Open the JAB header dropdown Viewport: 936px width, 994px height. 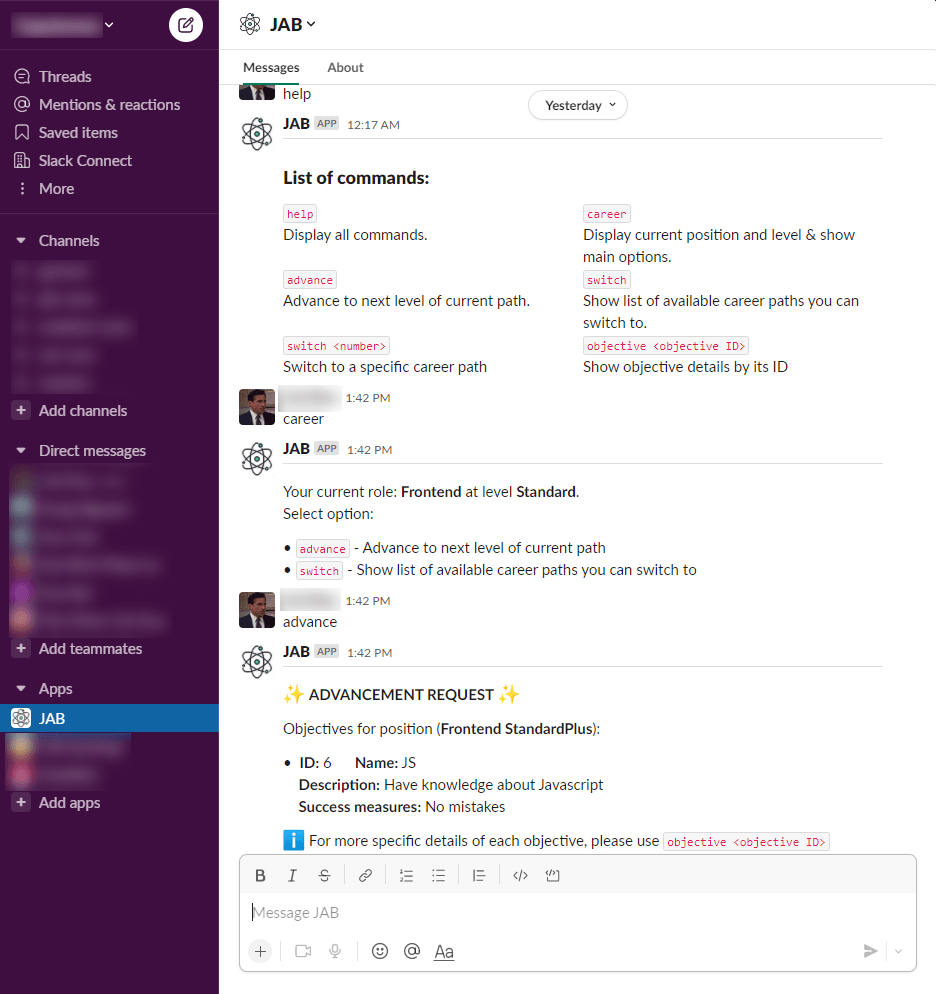[311, 24]
